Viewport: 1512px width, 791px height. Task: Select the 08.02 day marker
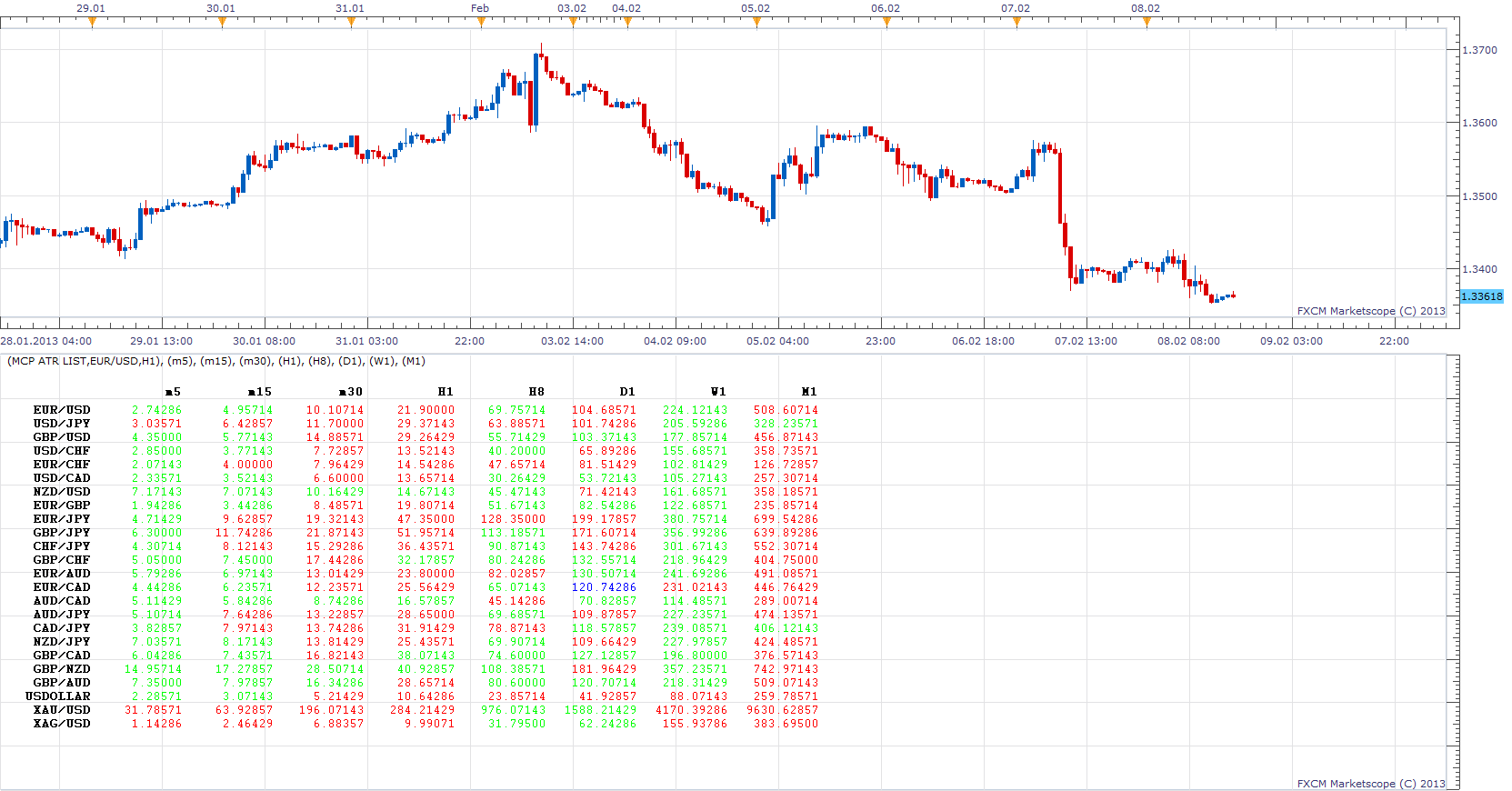pyautogui.click(x=1147, y=23)
